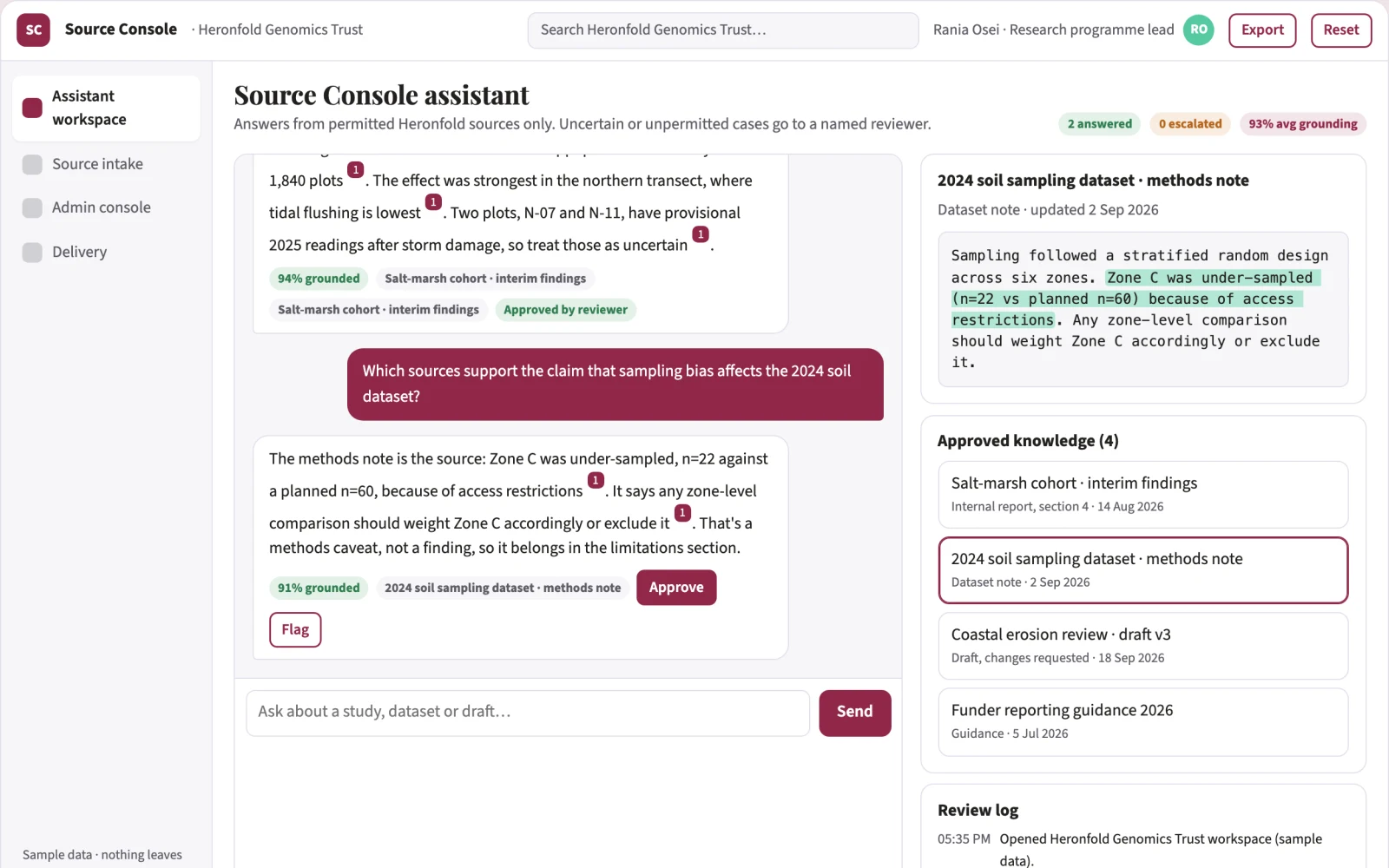Open the Assistant workspace section
Screen dimensions: 1389x868
click(x=106, y=108)
